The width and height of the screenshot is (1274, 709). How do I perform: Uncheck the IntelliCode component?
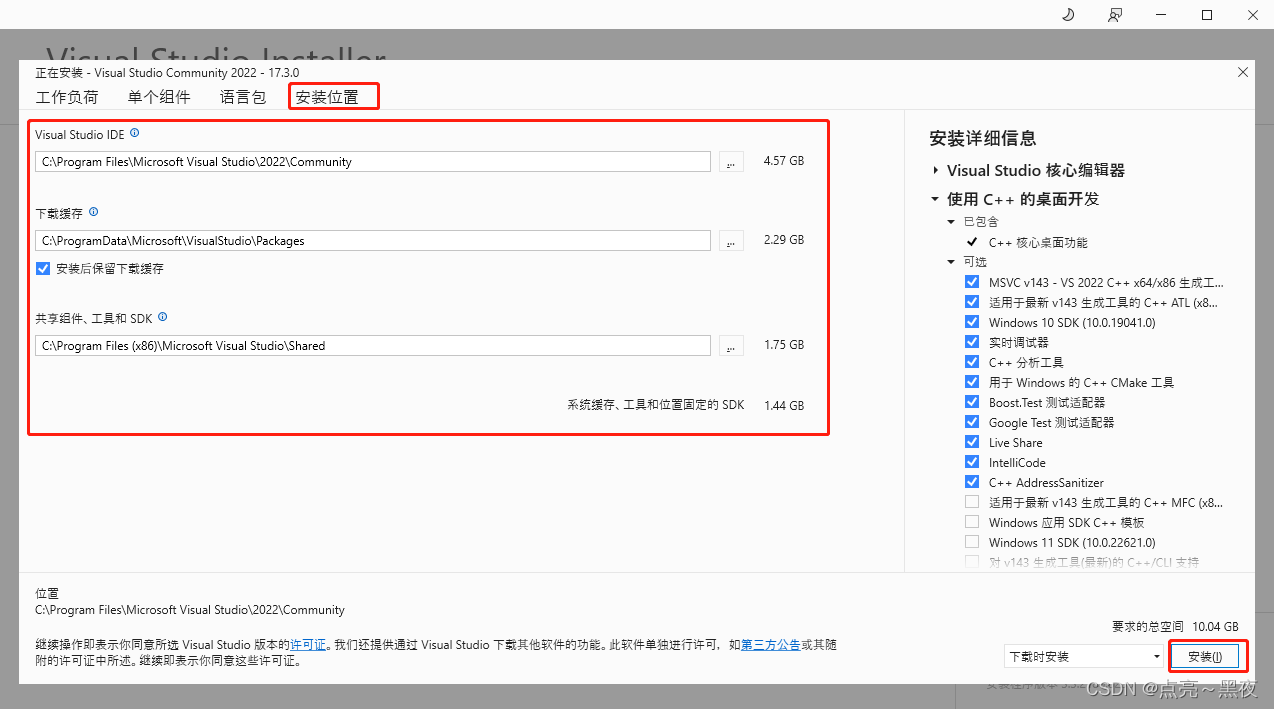tap(971, 461)
